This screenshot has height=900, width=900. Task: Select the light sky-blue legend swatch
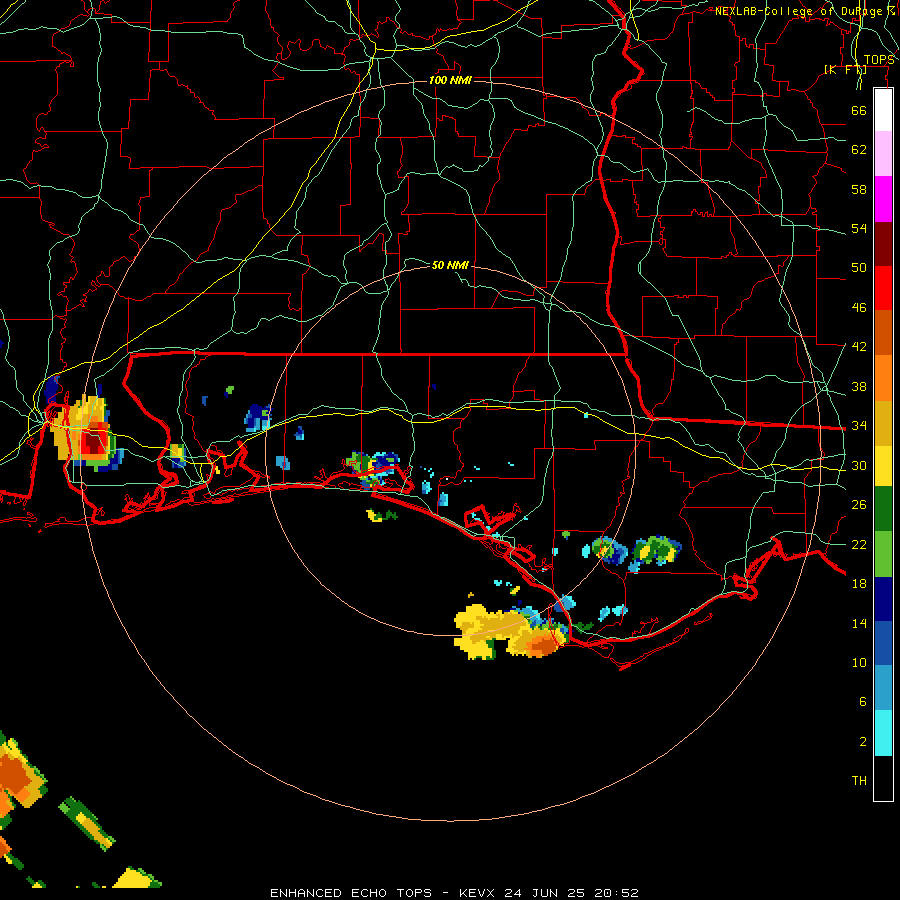(x=883, y=688)
